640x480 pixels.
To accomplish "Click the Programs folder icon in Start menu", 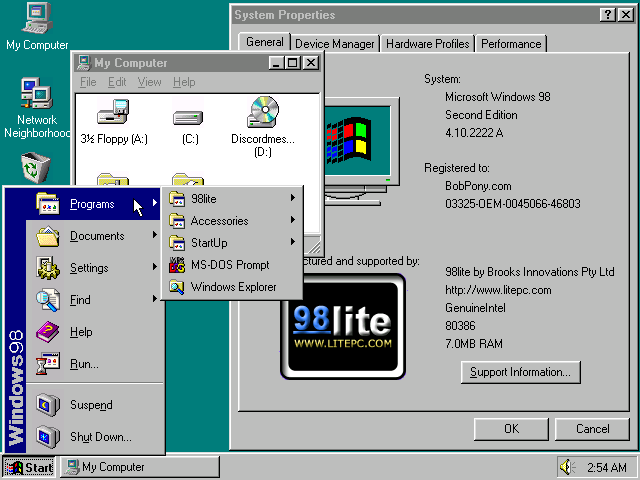I will click(48, 203).
